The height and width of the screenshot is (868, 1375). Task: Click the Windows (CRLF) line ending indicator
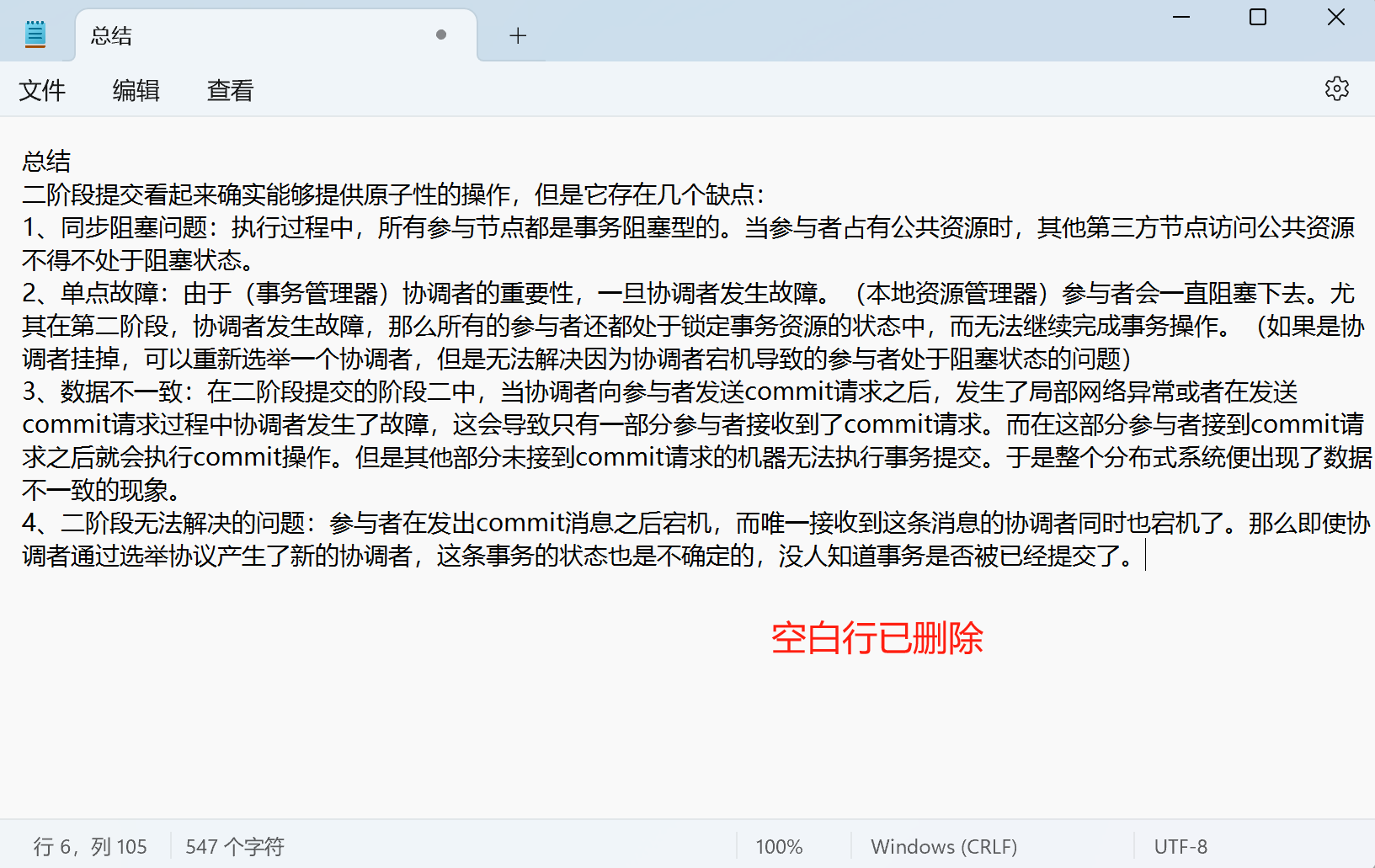(943, 846)
